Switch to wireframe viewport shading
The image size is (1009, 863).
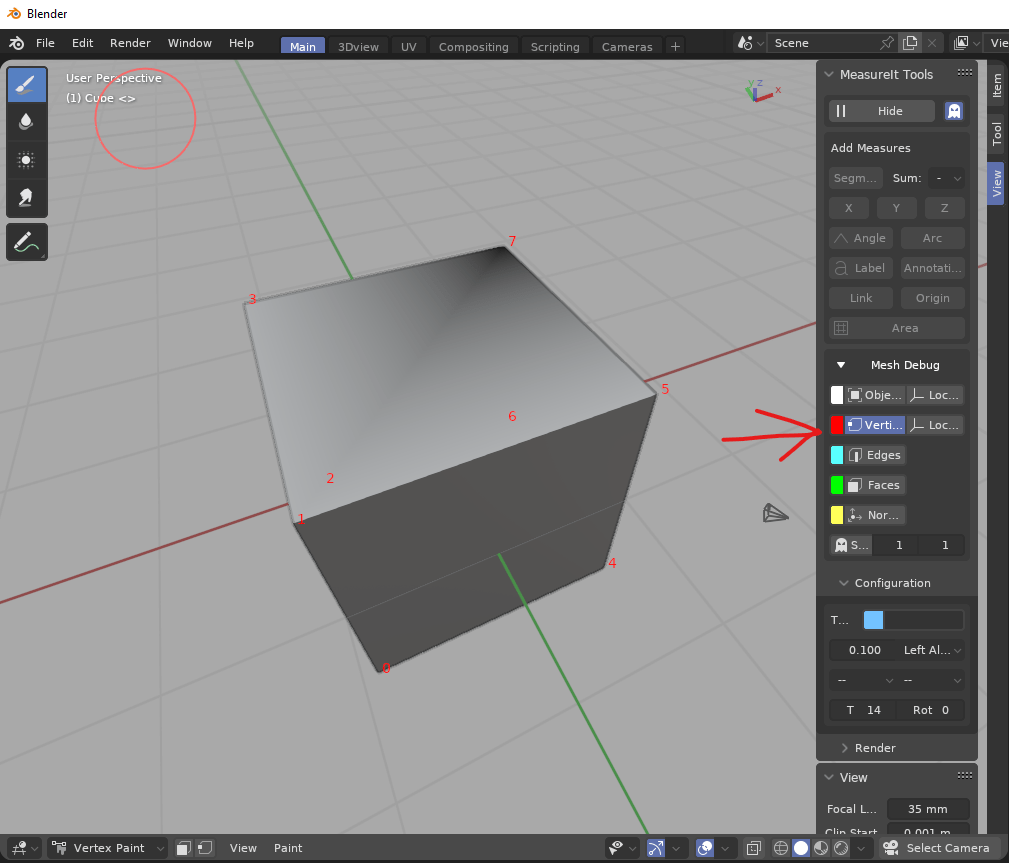781,848
